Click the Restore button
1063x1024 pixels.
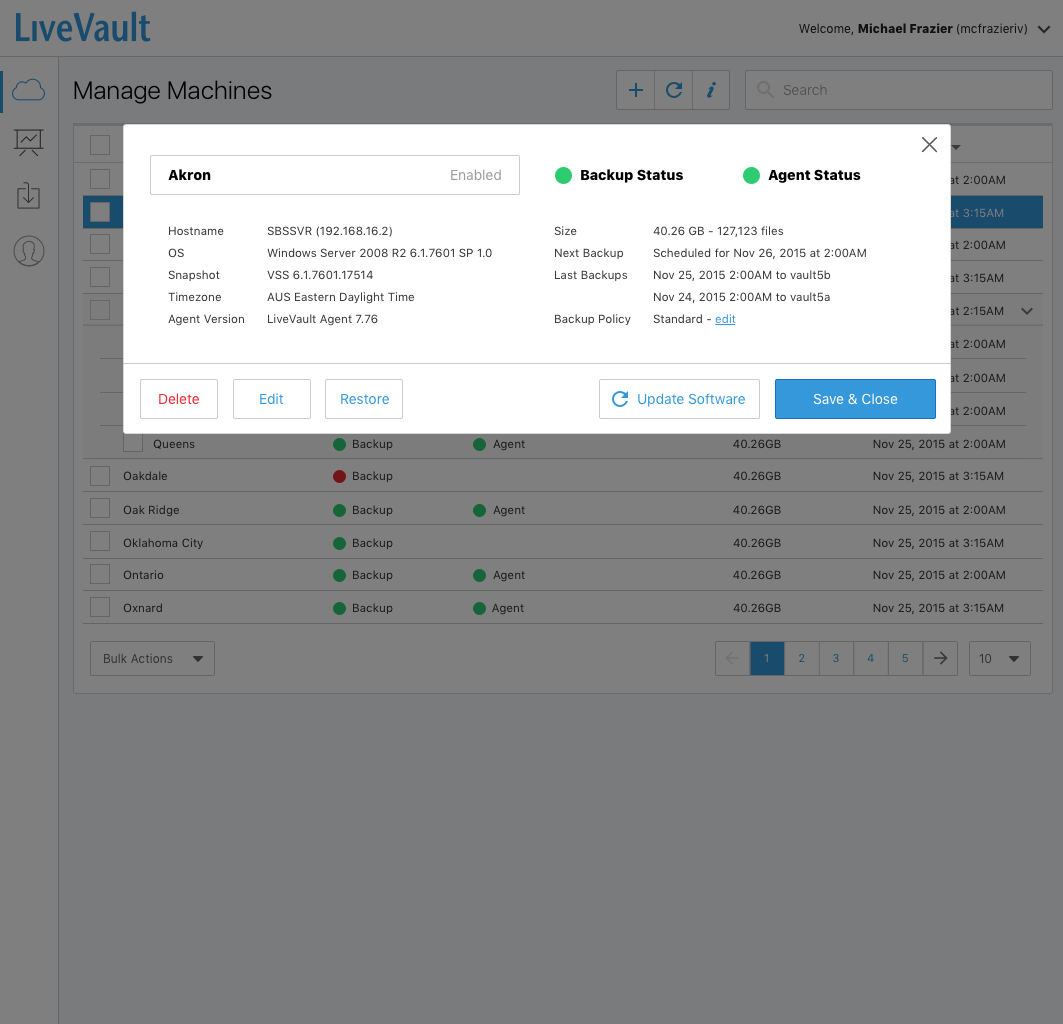pos(364,399)
